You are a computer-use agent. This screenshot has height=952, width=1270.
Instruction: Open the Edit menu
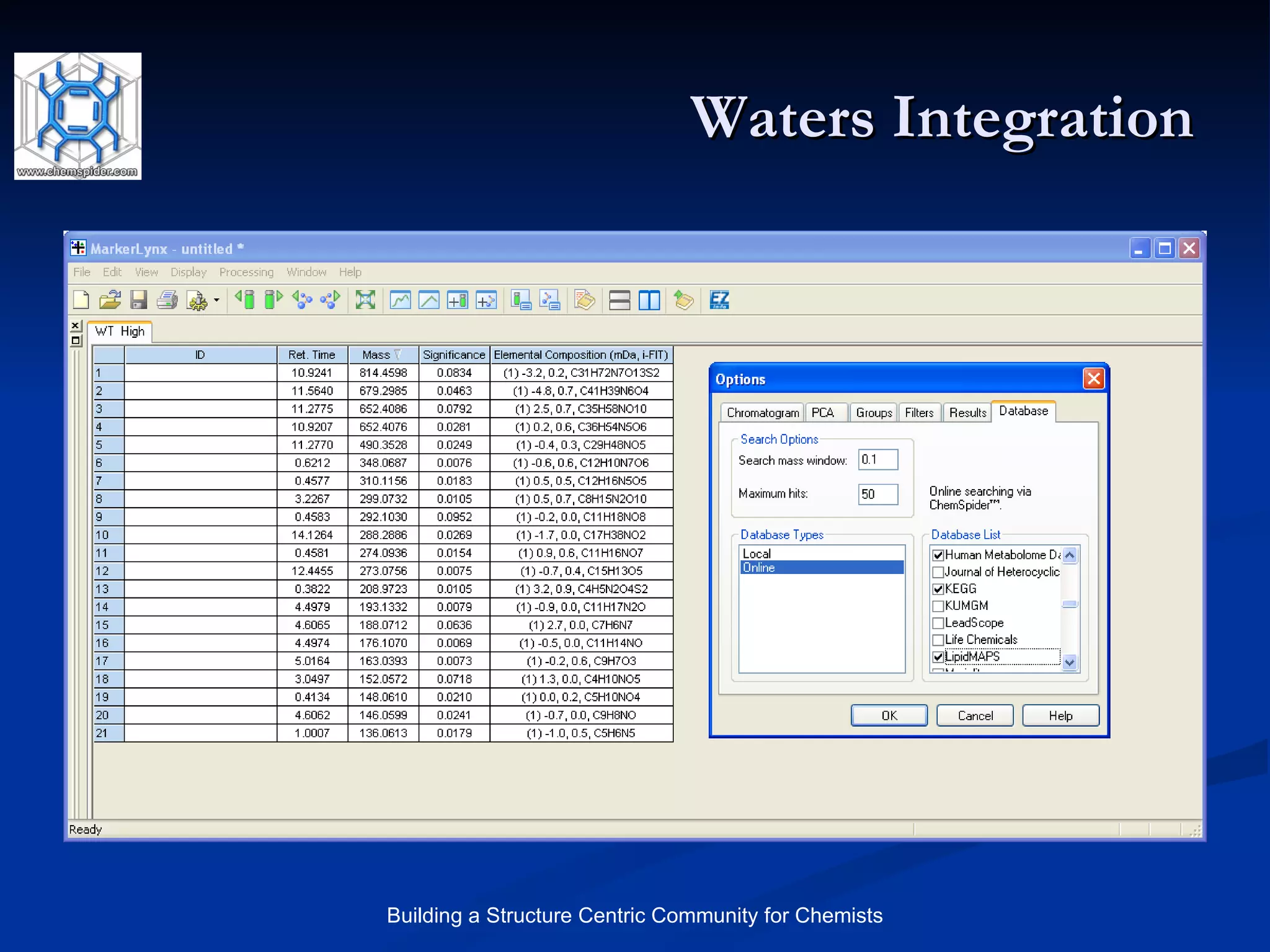pyautogui.click(x=112, y=272)
